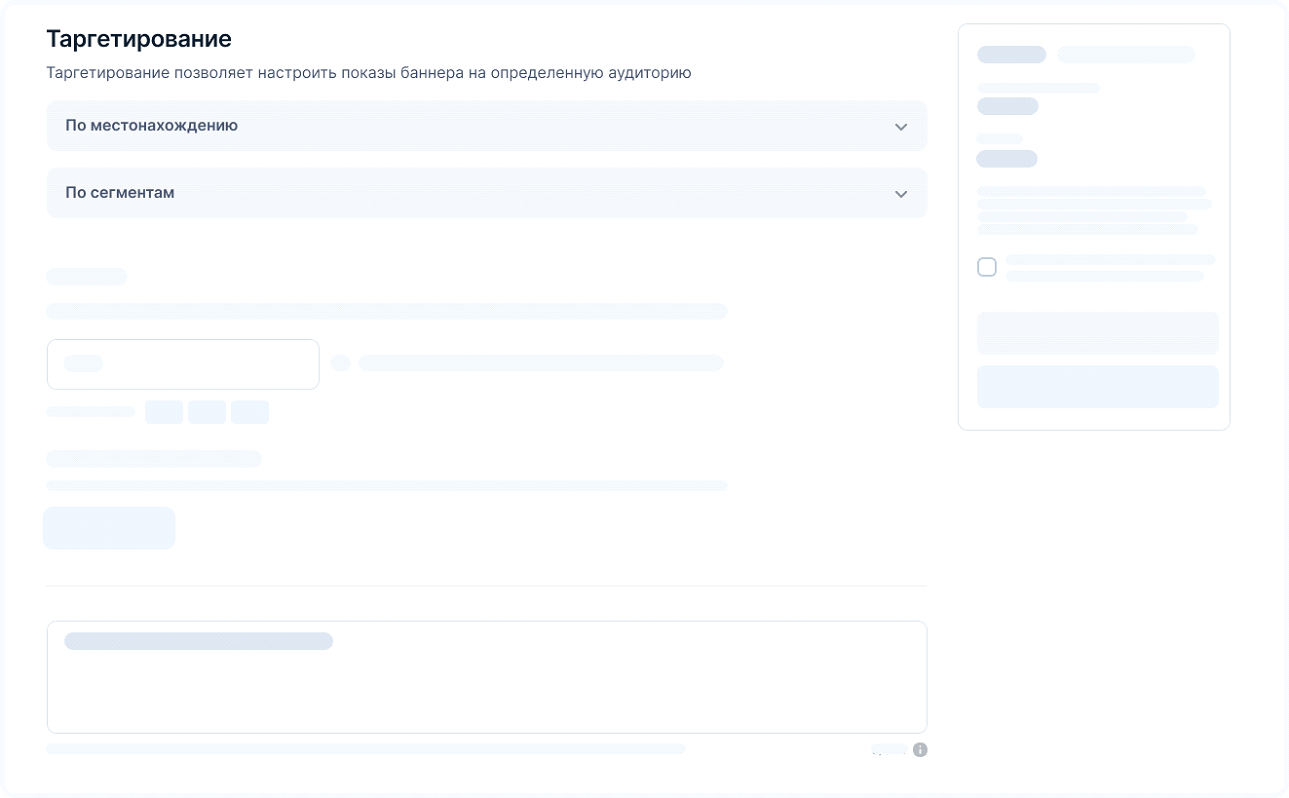This screenshot has height=798, width=1289.
Task: Click the placeholder title inside the text area
Action: pyautogui.click(x=198, y=641)
